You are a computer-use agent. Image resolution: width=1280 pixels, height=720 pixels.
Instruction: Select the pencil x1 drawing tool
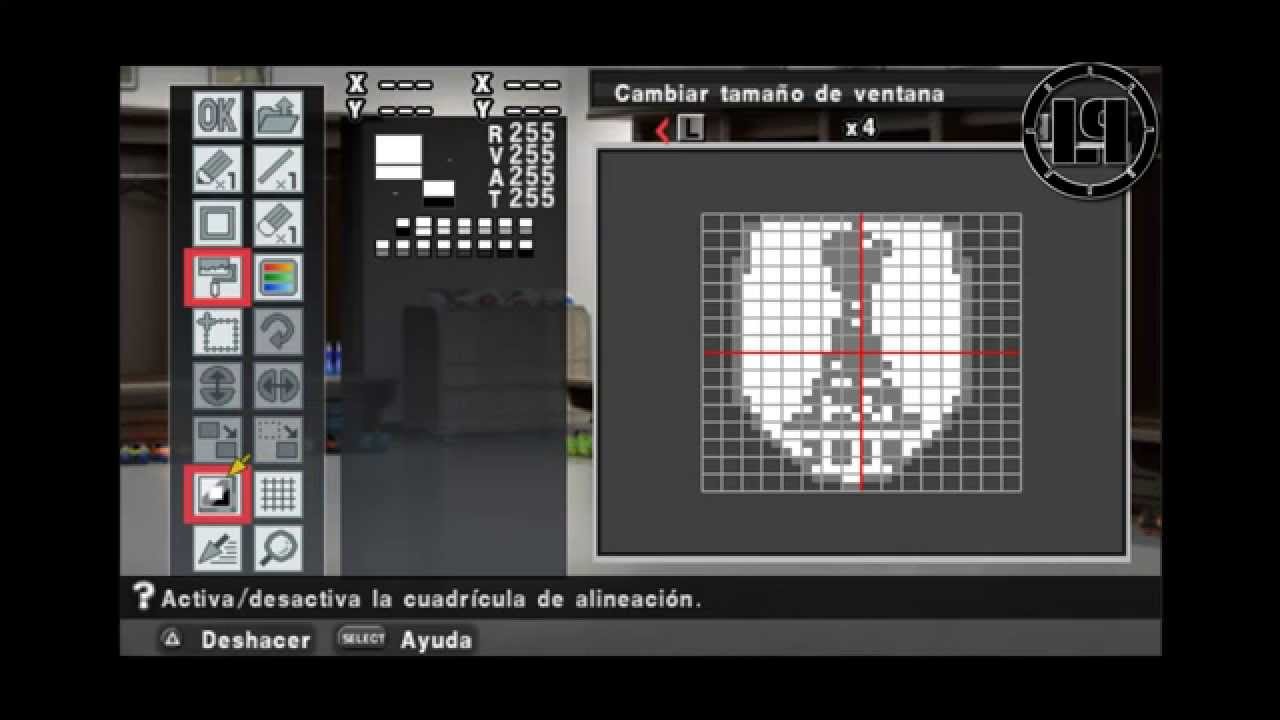(217, 169)
